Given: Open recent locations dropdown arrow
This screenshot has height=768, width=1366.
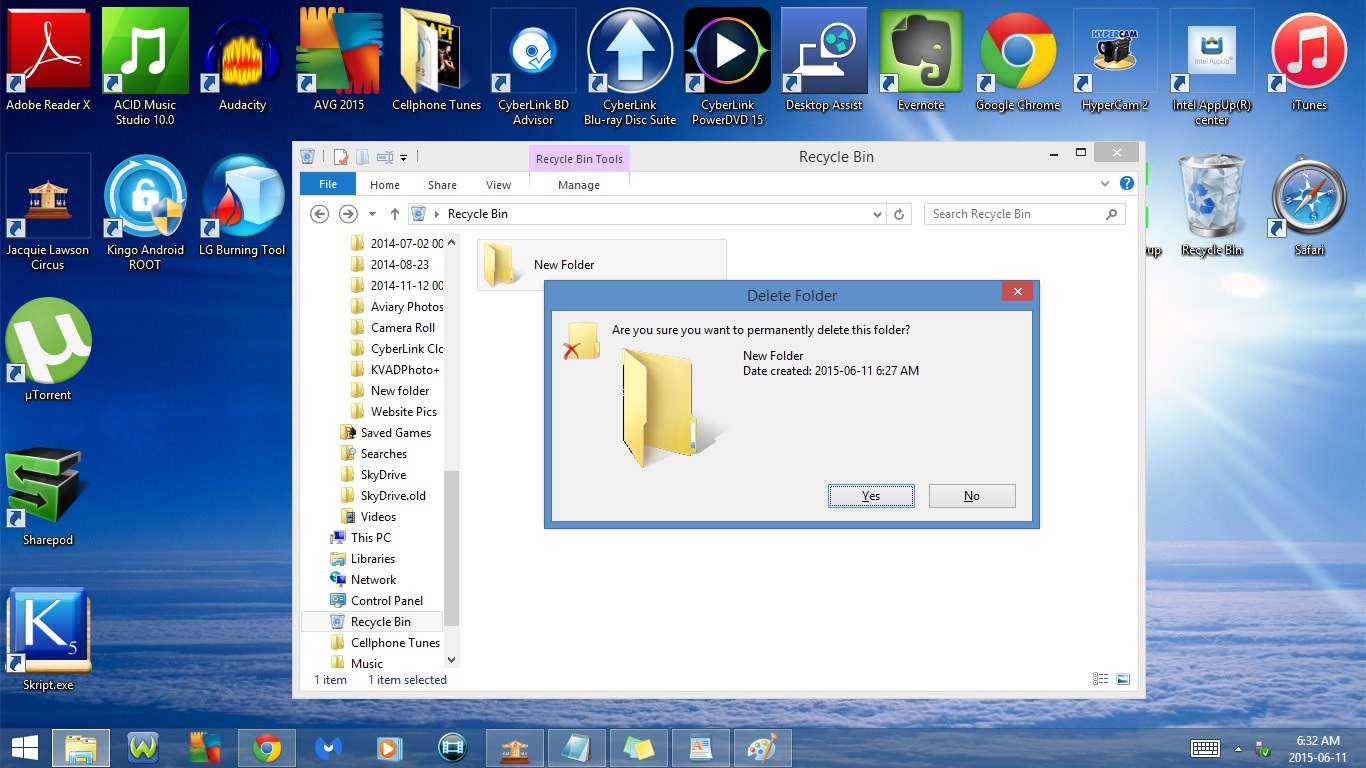Looking at the screenshot, I should (372, 214).
